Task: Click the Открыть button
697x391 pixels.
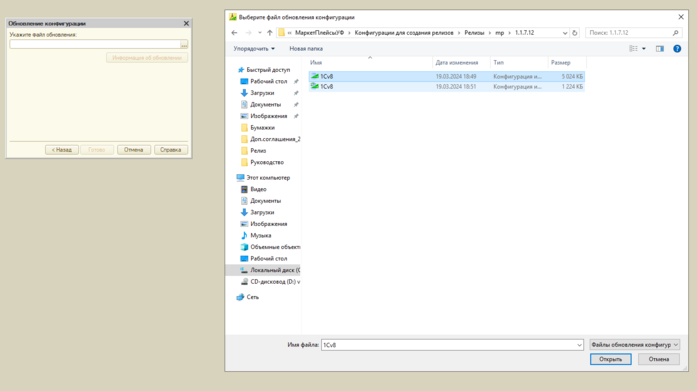Action: (610, 359)
